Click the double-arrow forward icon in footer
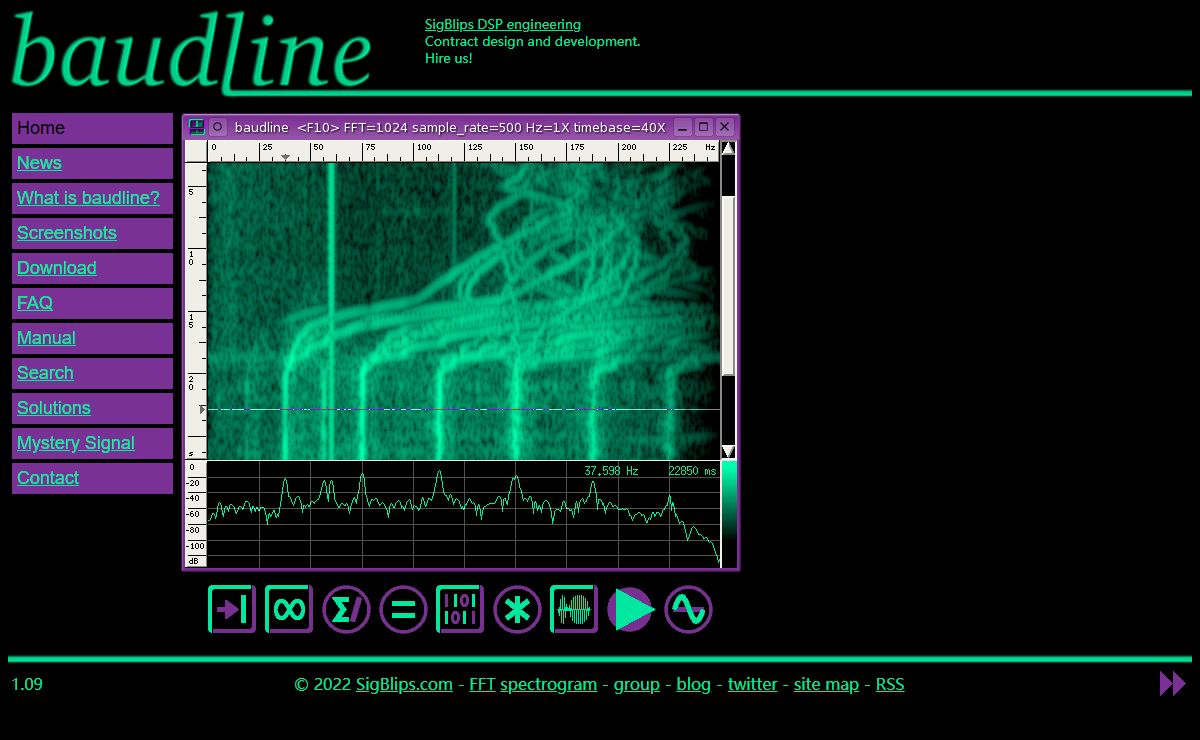The height and width of the screenshot is (740, 1200). 1172,684
